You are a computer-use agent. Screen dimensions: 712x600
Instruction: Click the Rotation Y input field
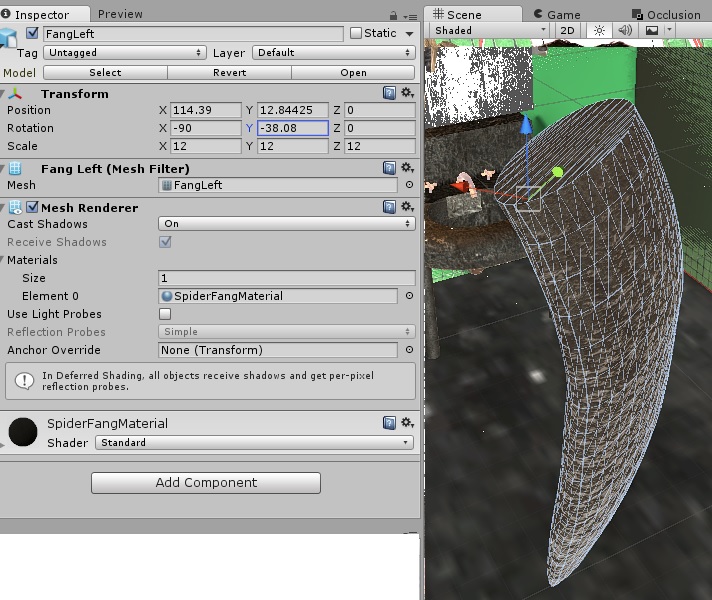[x=292, y=128]
